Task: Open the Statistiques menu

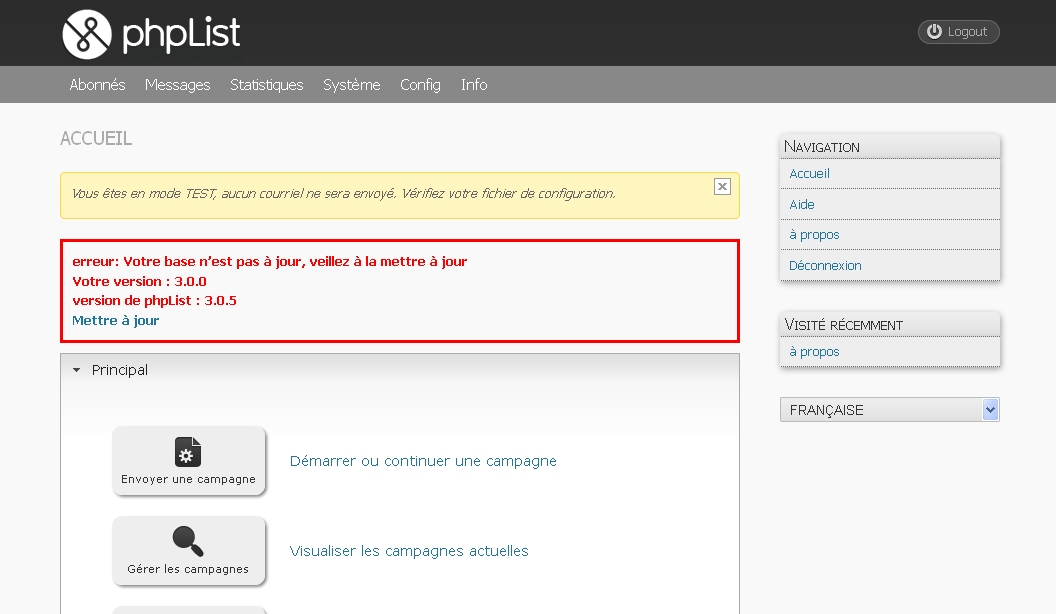Action: point(266,85)
